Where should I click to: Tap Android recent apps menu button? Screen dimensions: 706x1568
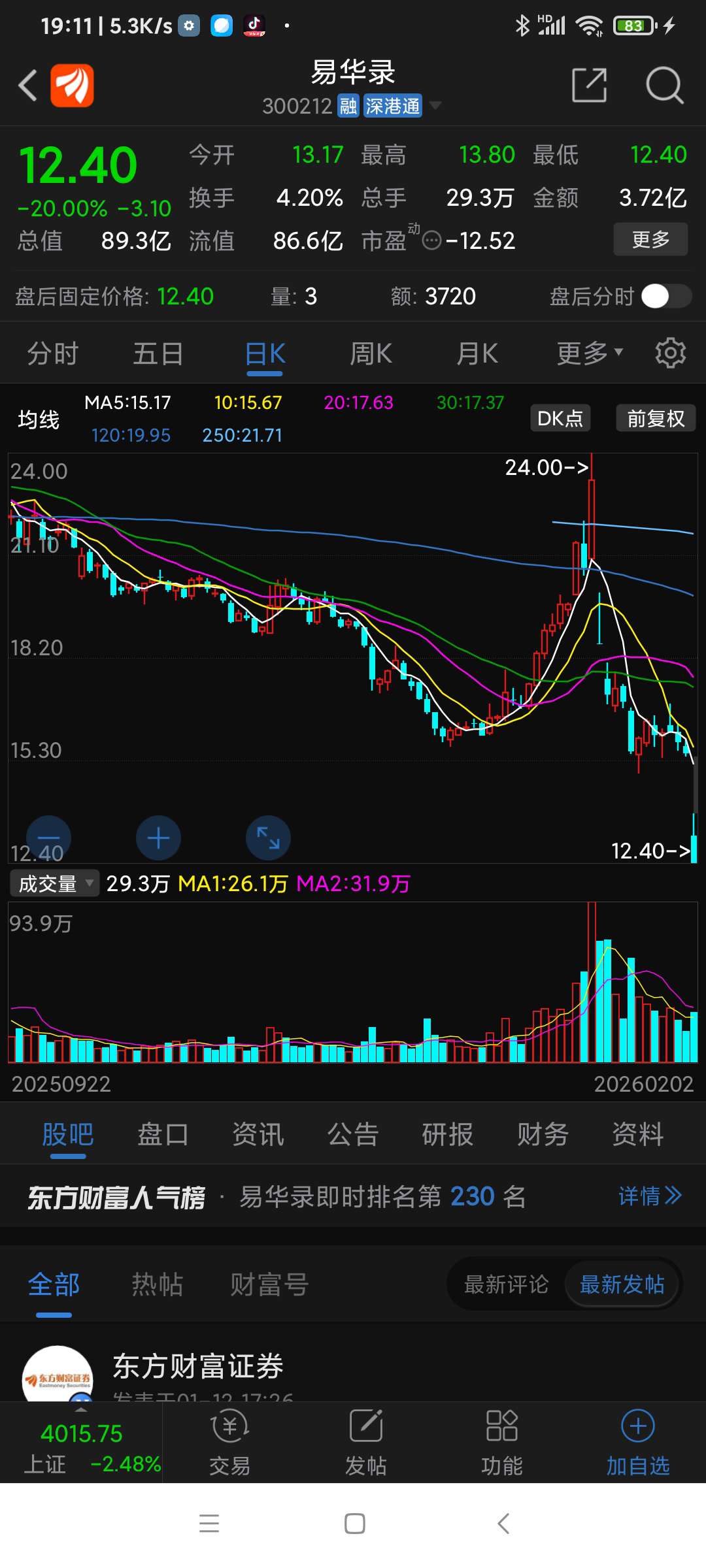(209, 1524)
